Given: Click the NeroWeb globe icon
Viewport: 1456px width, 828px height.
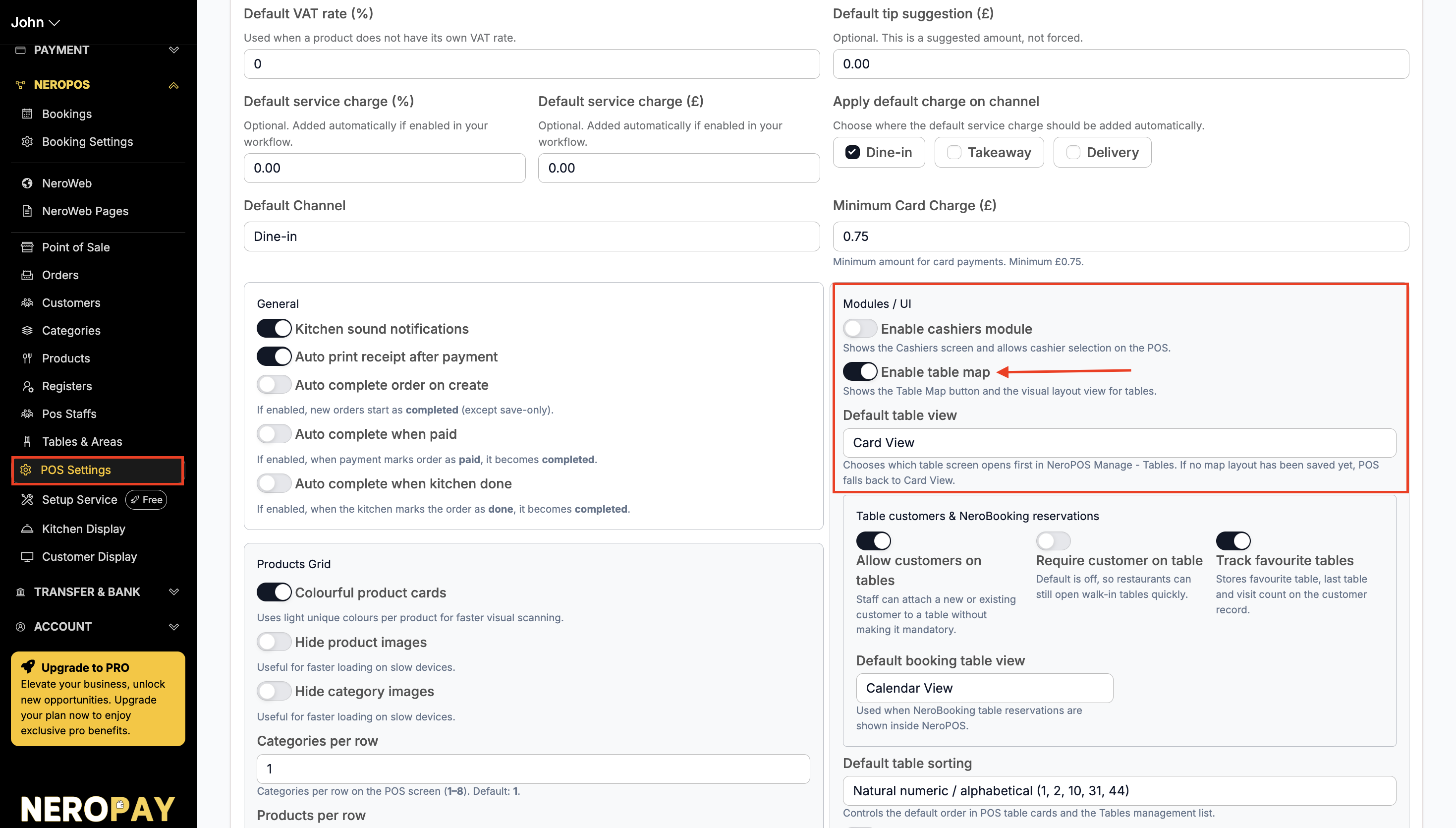Looking at the screenshot, I should [27, 183].
